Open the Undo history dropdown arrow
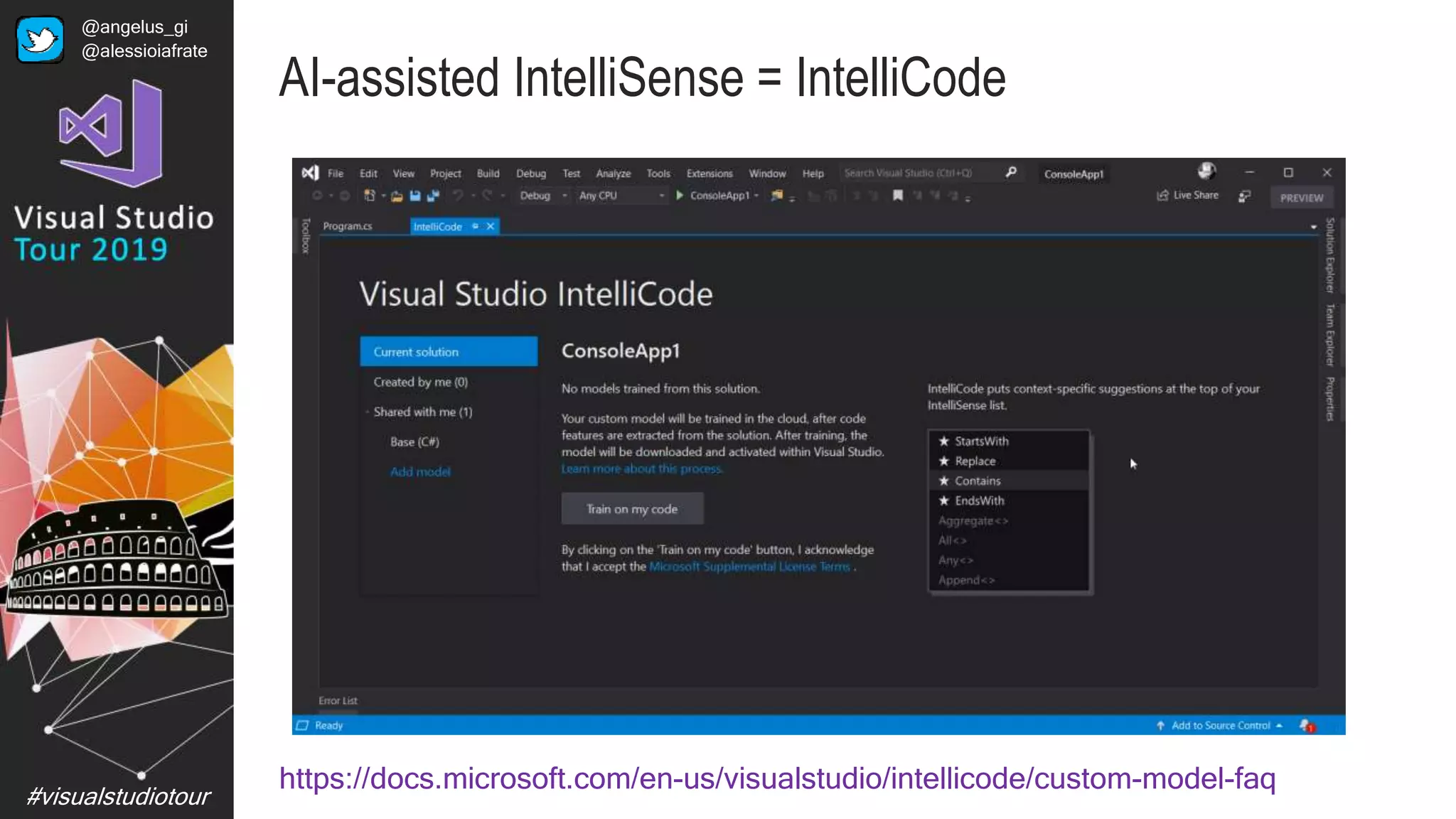The image size is (1456, 819). (472, 196)
